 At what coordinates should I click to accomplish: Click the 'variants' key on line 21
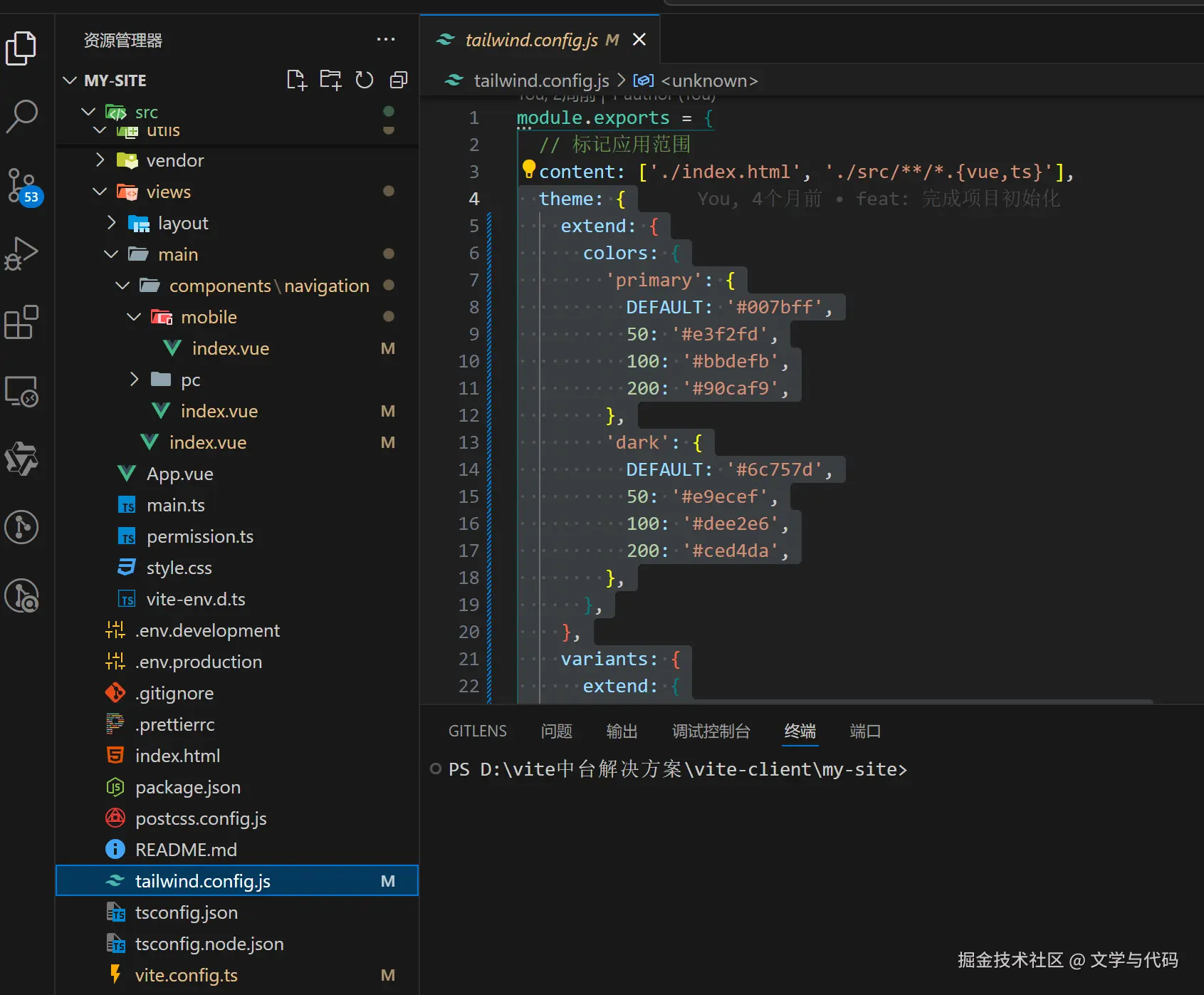(x=604, y=659)
